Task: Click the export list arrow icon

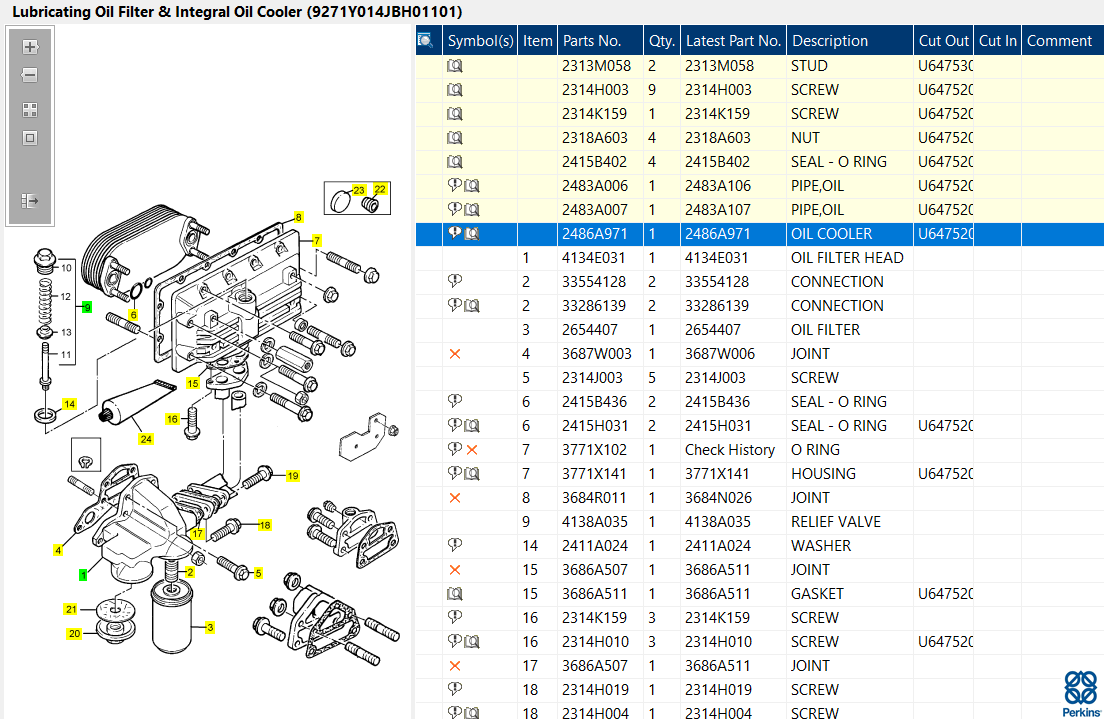Action: 30,201
